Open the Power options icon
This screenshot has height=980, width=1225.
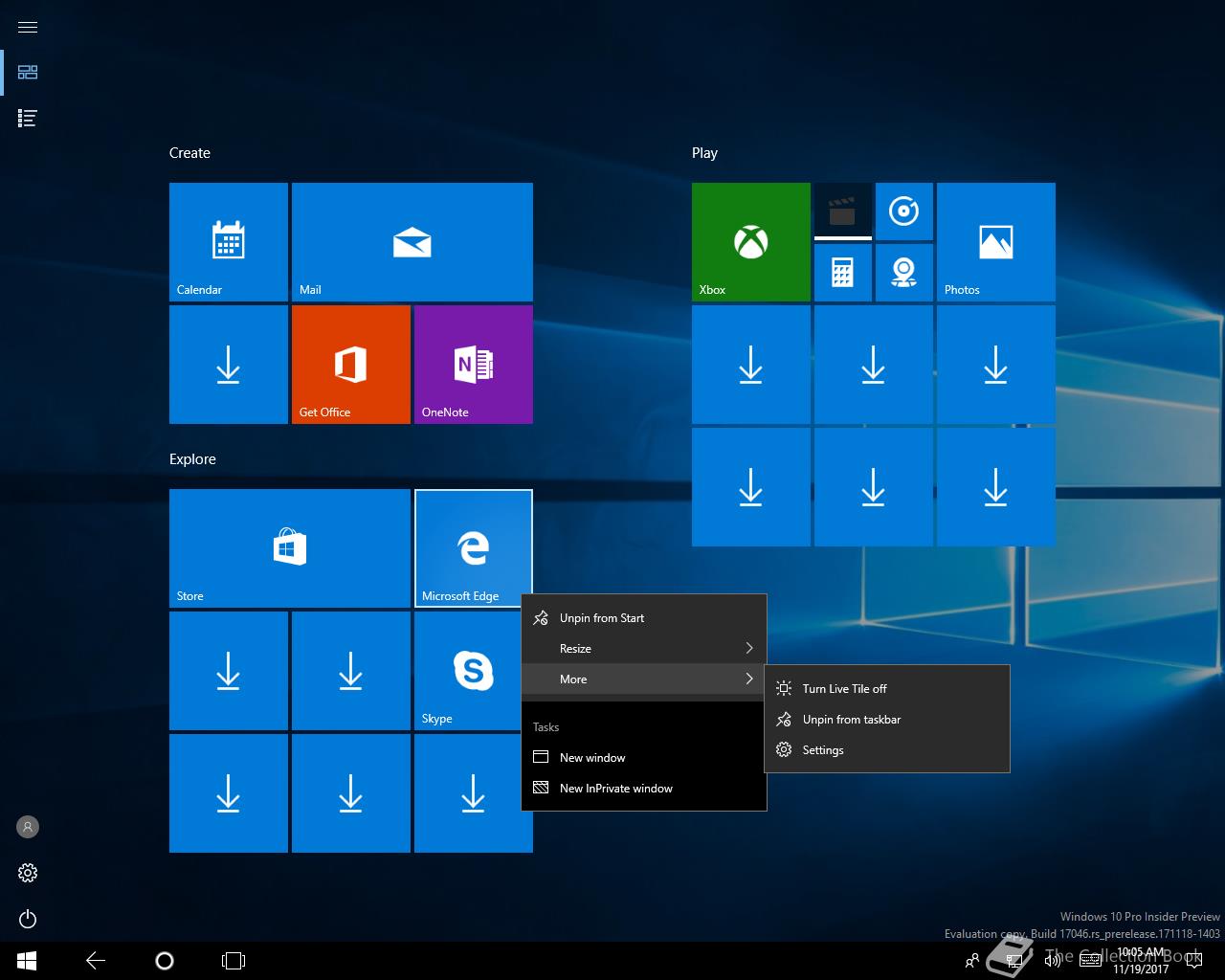click(x=28, y=919)
